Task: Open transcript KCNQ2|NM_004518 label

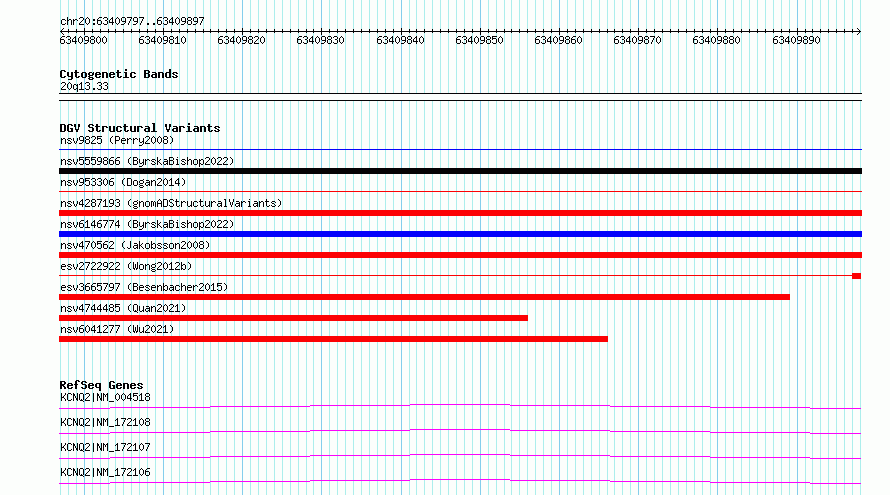Action: click(105, 397)
